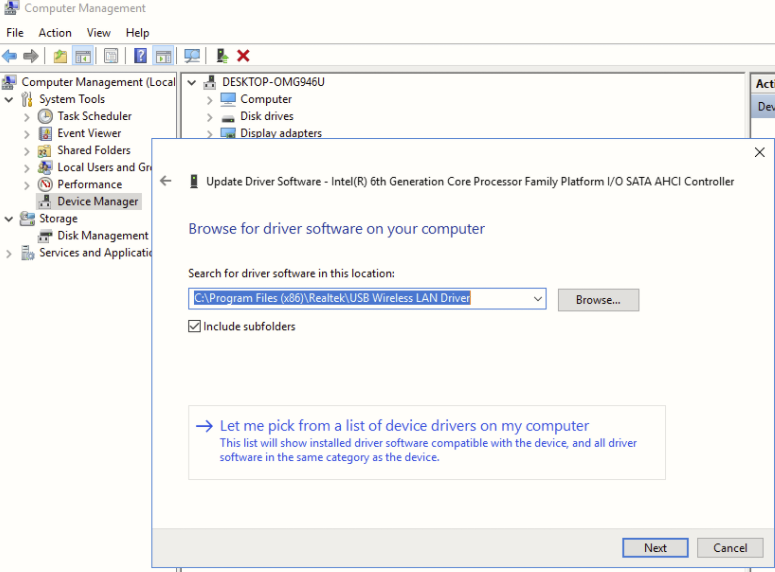Click the Properties toolbar icon
This screenshot has width=775, height=572.
click(111, 56)
